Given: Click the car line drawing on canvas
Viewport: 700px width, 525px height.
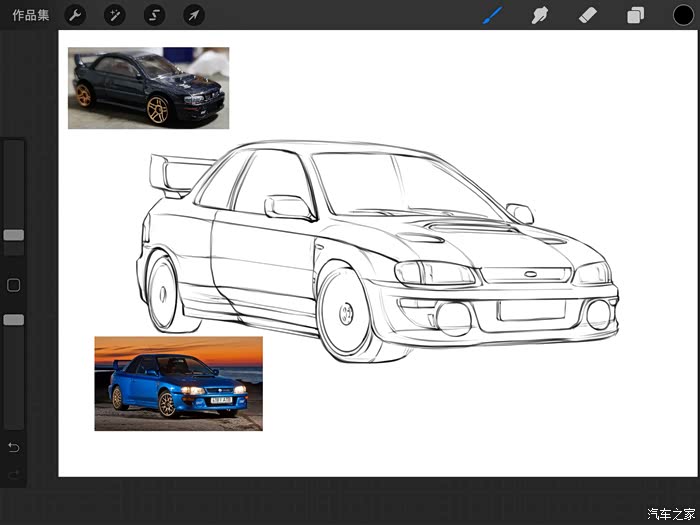Looking at the screenshot, I should pyautogui.click(x=377, y=251).
